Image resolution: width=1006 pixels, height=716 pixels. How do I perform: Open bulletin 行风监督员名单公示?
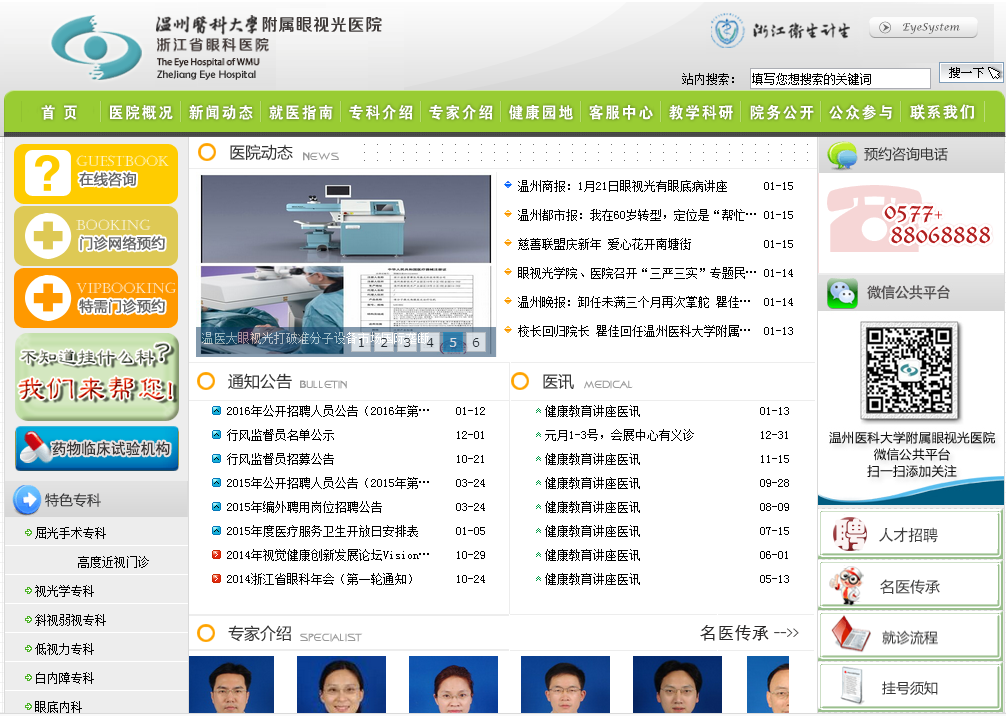(280, 436)
